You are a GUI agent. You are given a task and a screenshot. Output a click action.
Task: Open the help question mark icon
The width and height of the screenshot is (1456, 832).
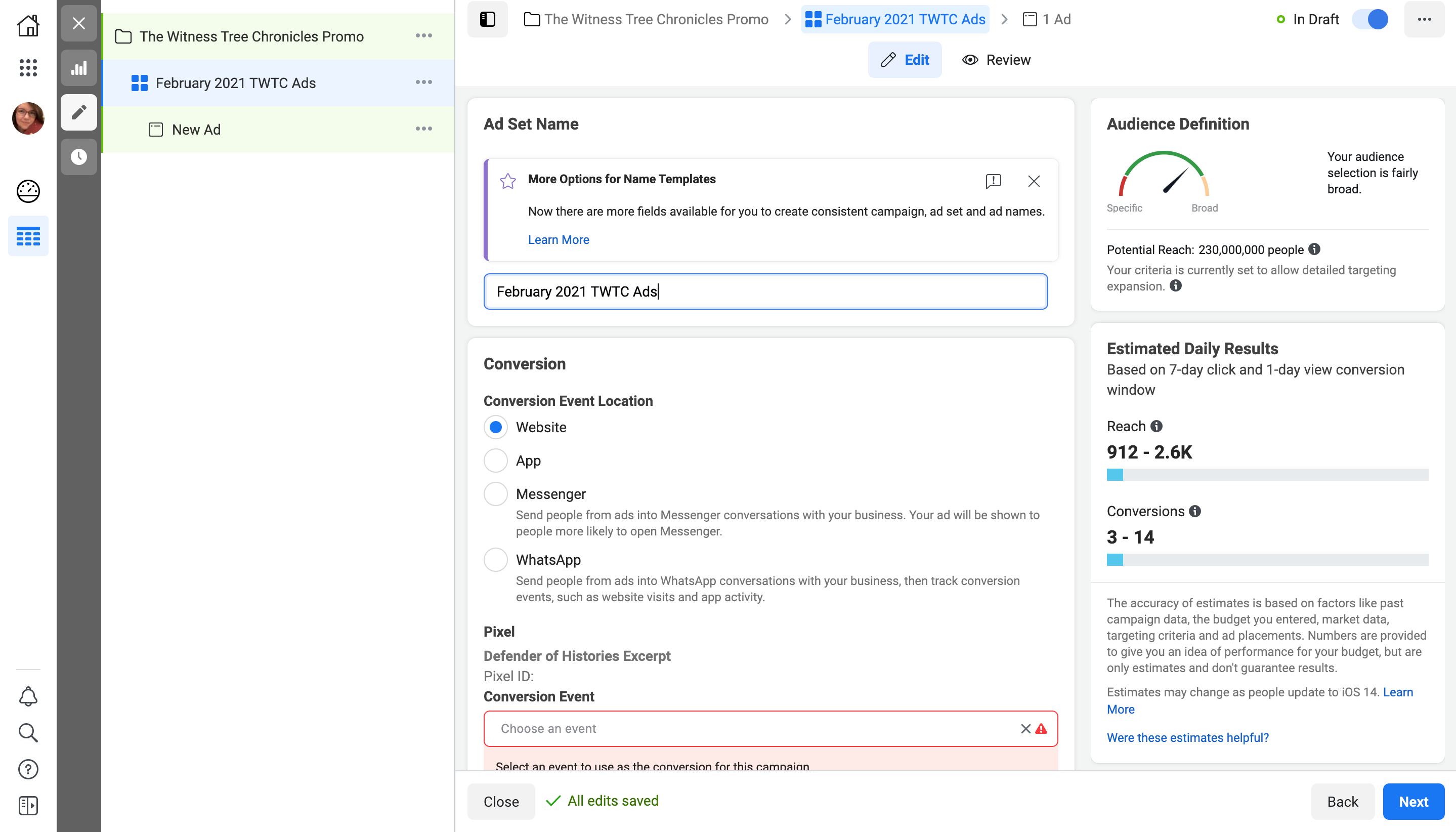(x=28, y=769)
